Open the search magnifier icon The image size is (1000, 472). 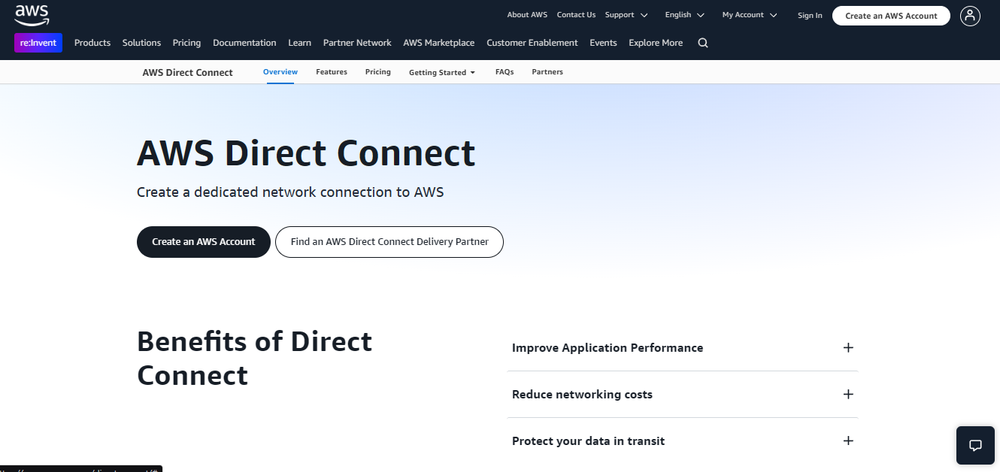pyautogui.click(x=703, y=43)
